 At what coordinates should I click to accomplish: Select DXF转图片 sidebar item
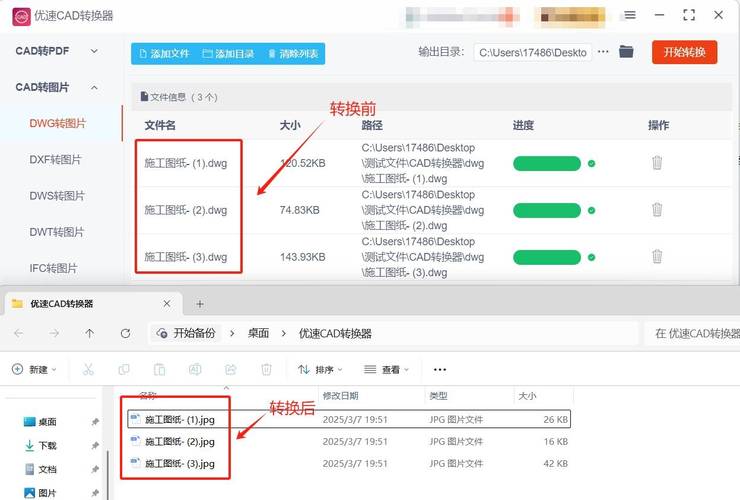pyautogui.click(x=55, y=160)
